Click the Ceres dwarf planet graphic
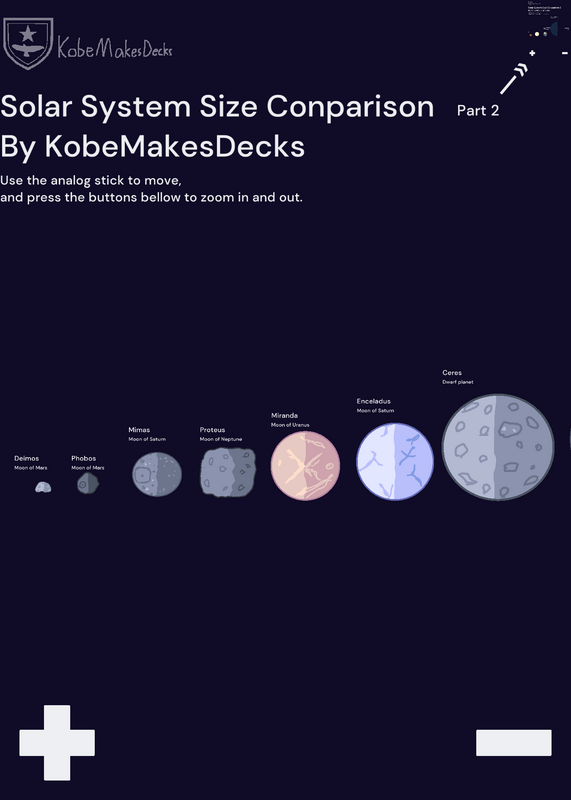571x800 pixels. (x=498, y=447)
